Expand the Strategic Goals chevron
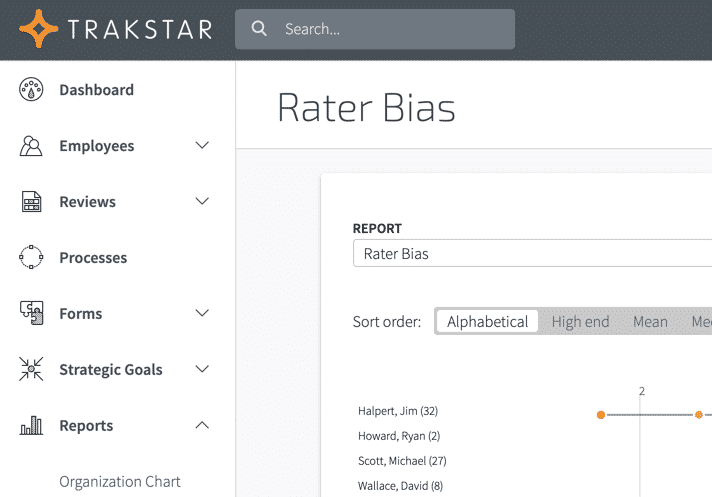 (x=202, y=369)
